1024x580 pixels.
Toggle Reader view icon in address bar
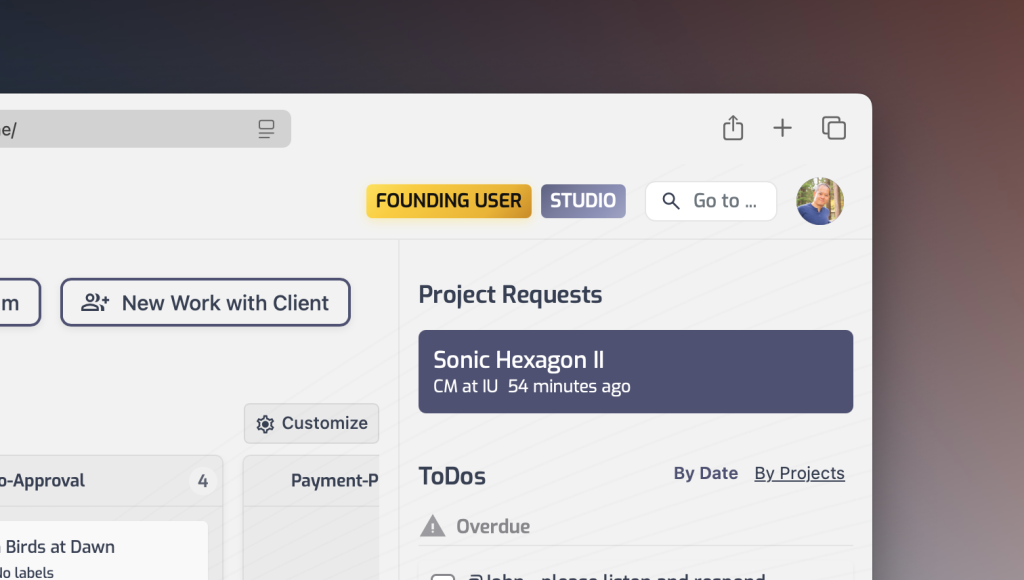click(266, 129)
